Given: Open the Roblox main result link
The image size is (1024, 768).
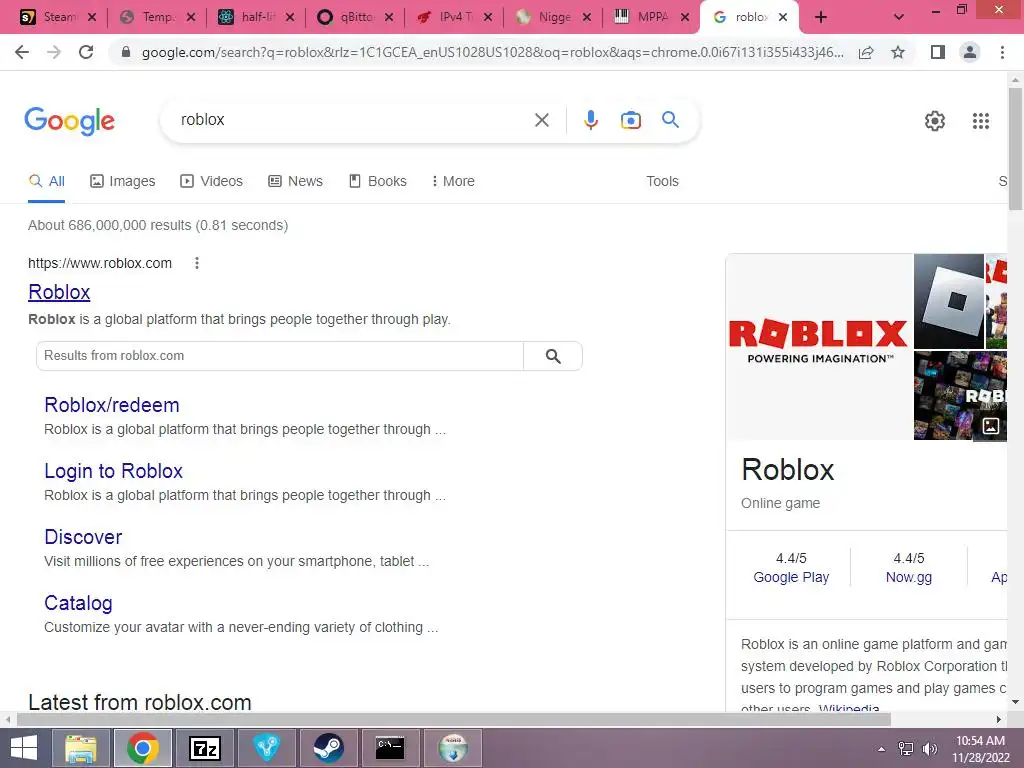Looking at the screenshot, I should (59, 292).
